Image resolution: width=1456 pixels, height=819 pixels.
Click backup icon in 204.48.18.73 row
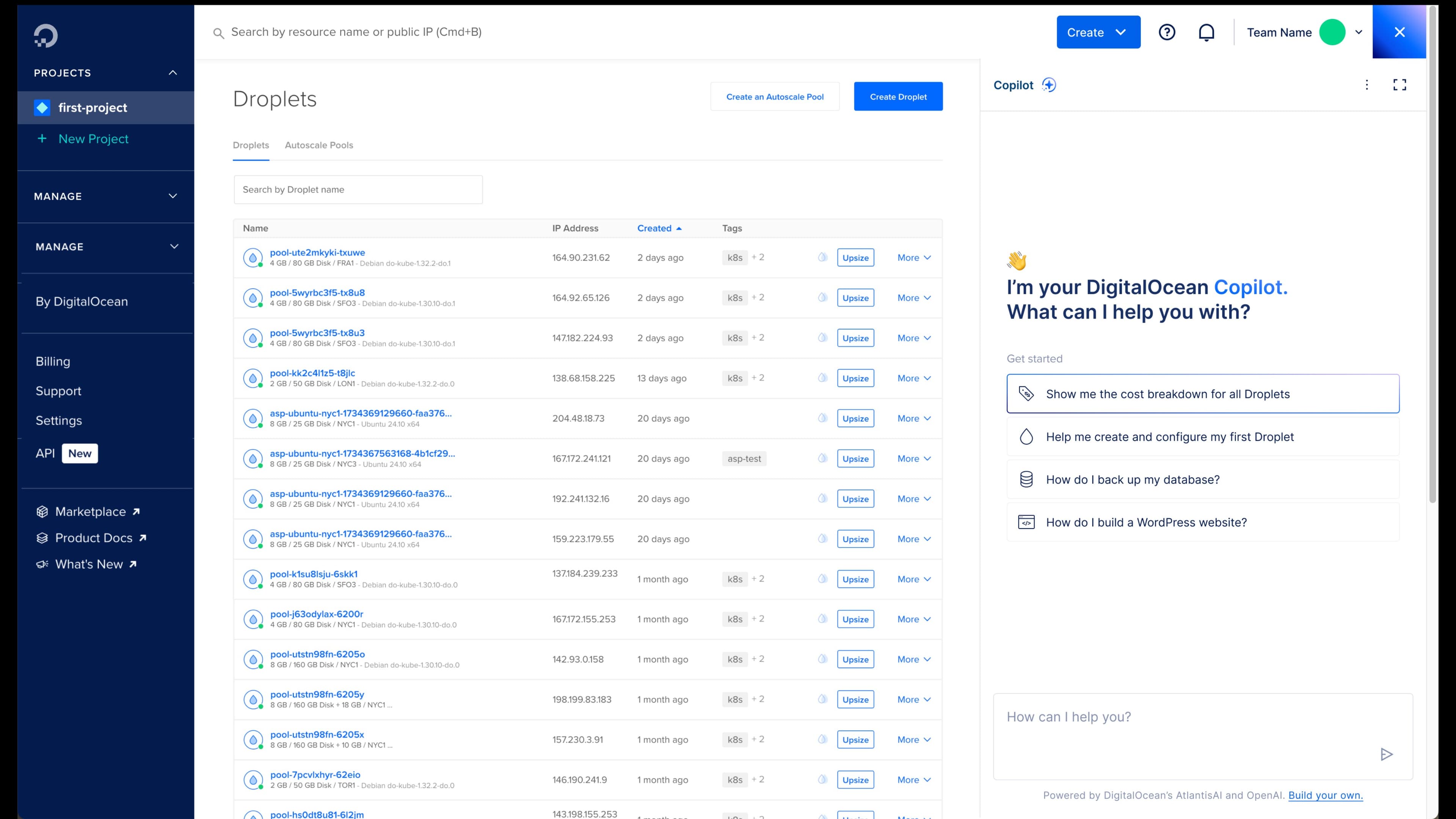822,418
